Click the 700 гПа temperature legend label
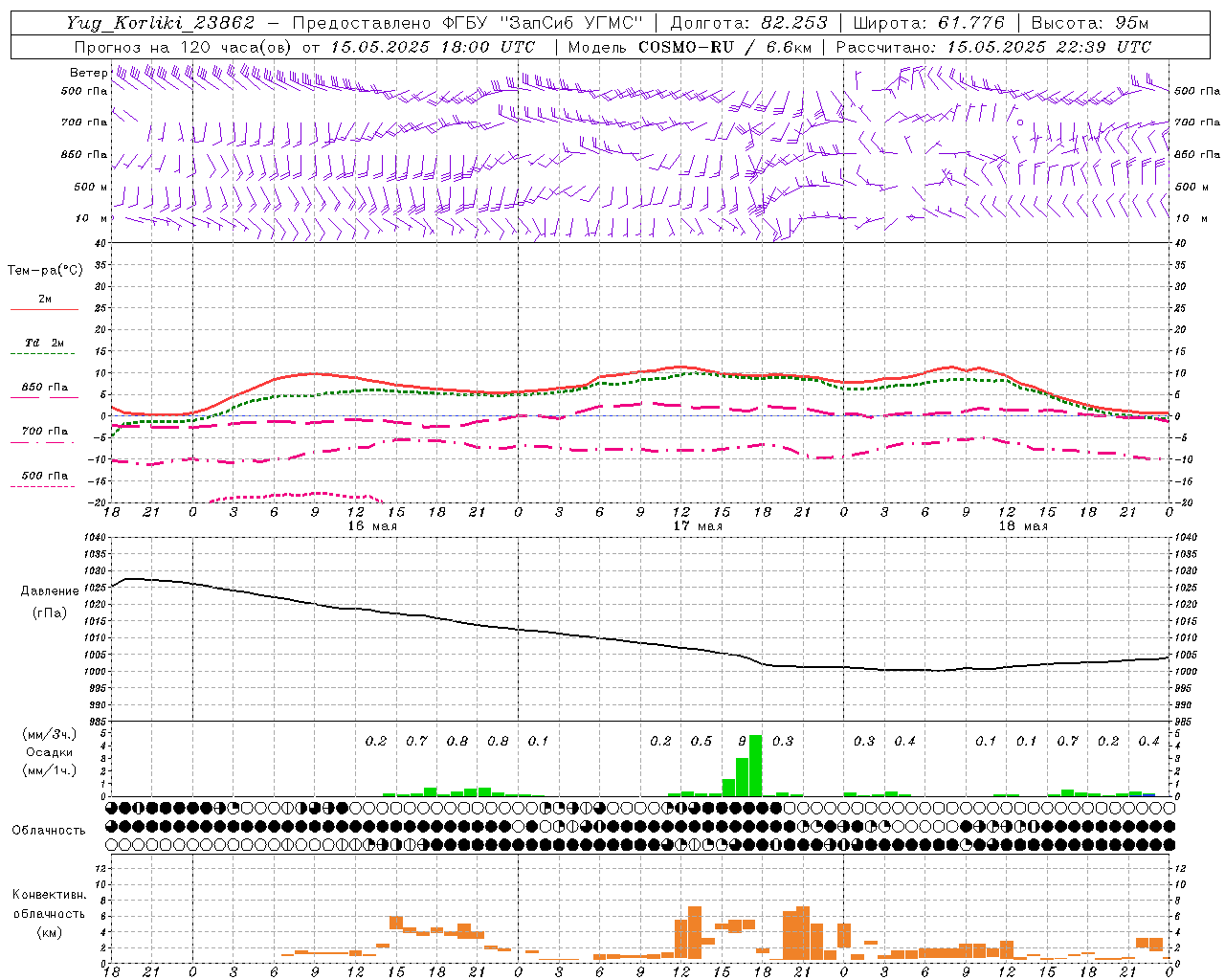1225x980 pixels. (x=44, y=432)
